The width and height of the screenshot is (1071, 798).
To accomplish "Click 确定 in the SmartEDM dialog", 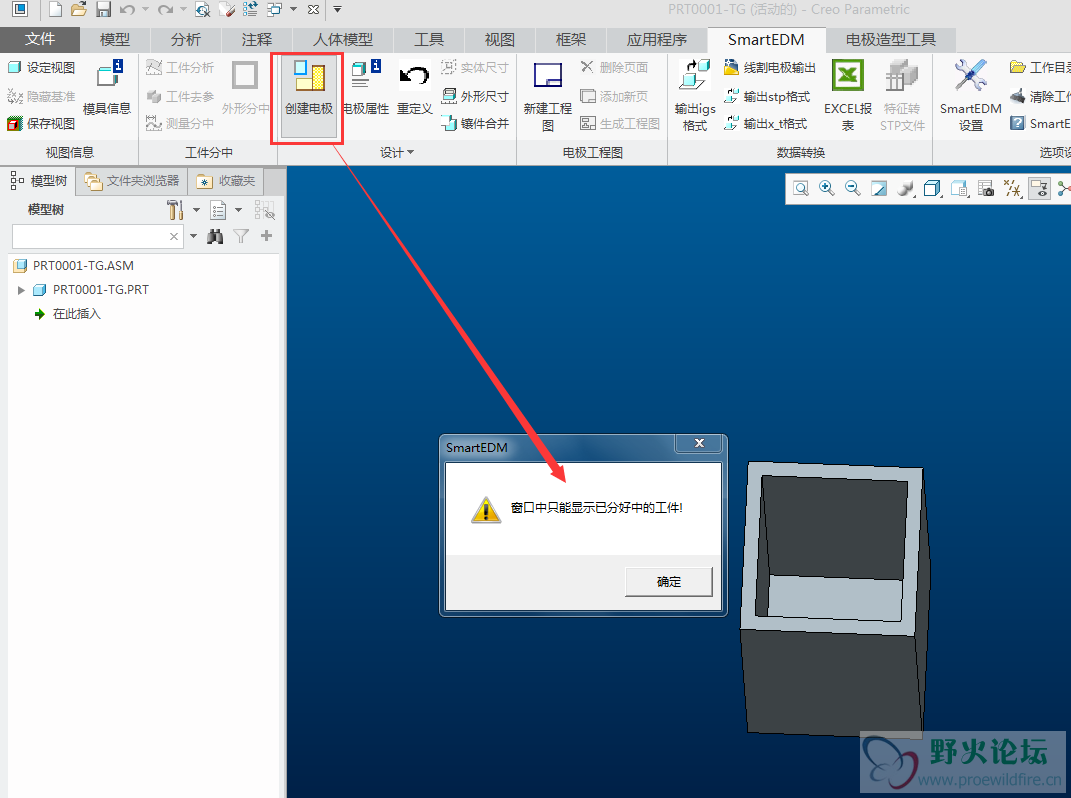I will 669,581.
